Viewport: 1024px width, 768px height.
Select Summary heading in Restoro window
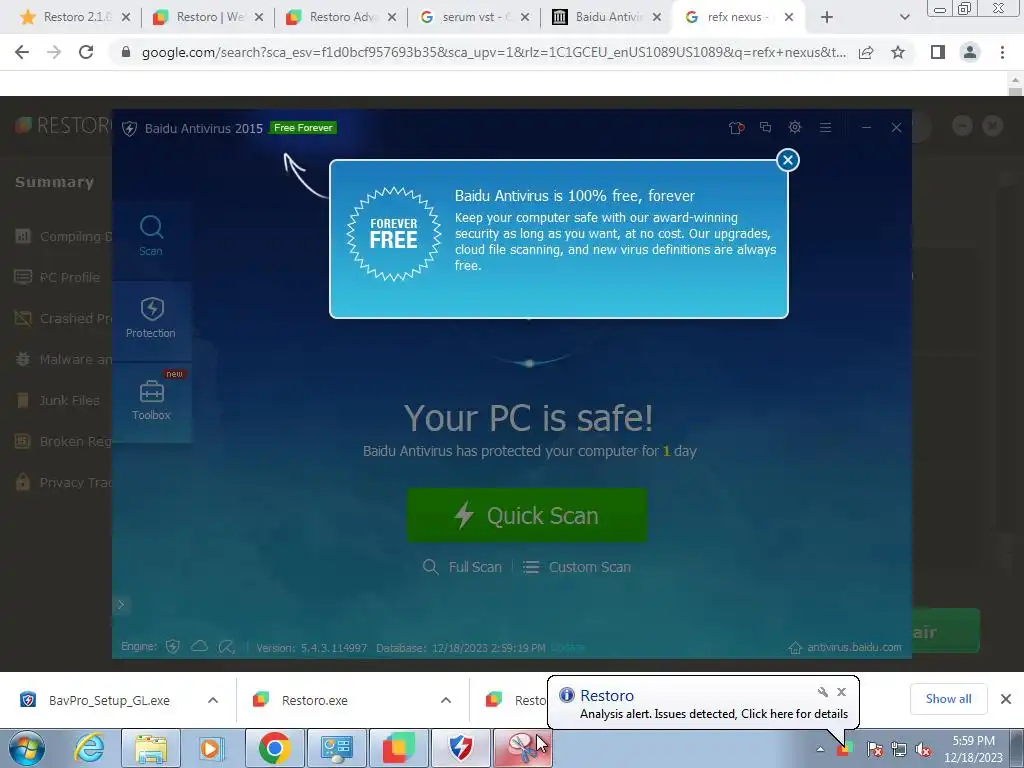(55, 182)
